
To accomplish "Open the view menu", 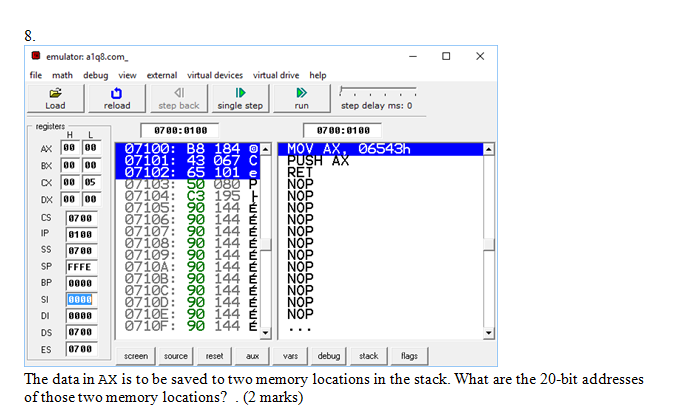I will [x=127, y=75].
